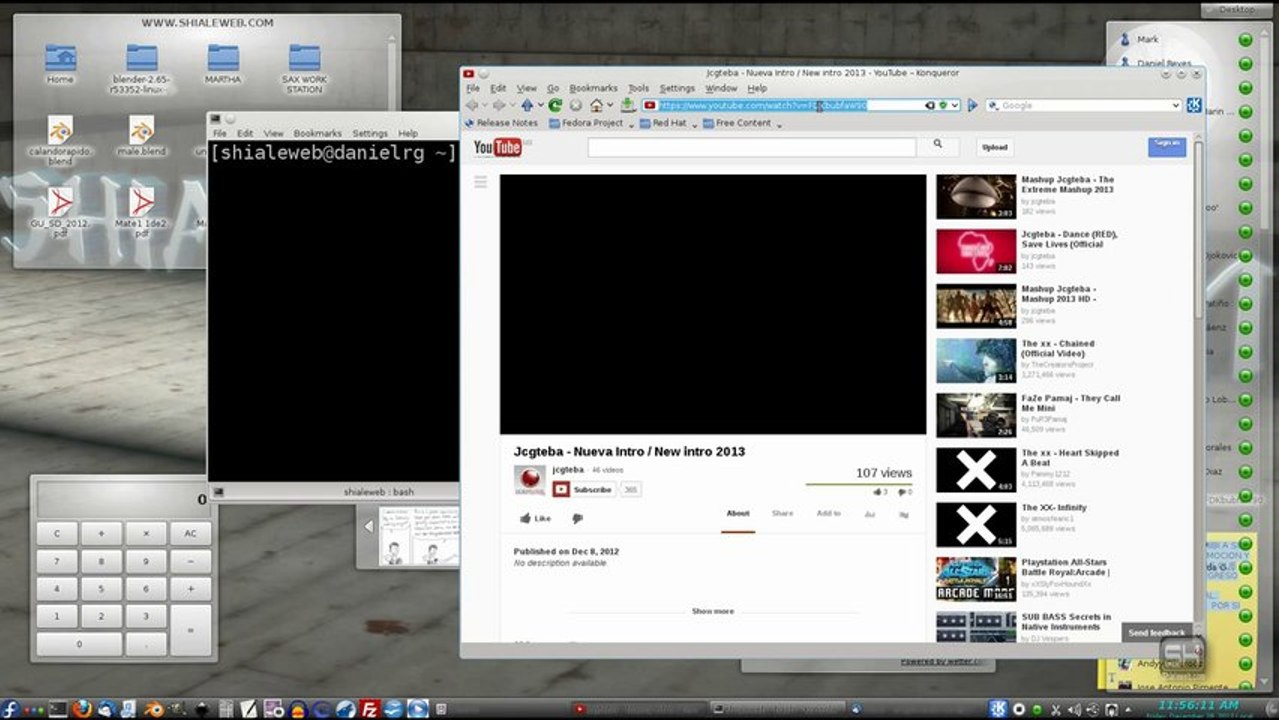The height and width of the screenshot is (720, 1279).
Task: Switch to the video's Add to tab
Action: (828, 513)
